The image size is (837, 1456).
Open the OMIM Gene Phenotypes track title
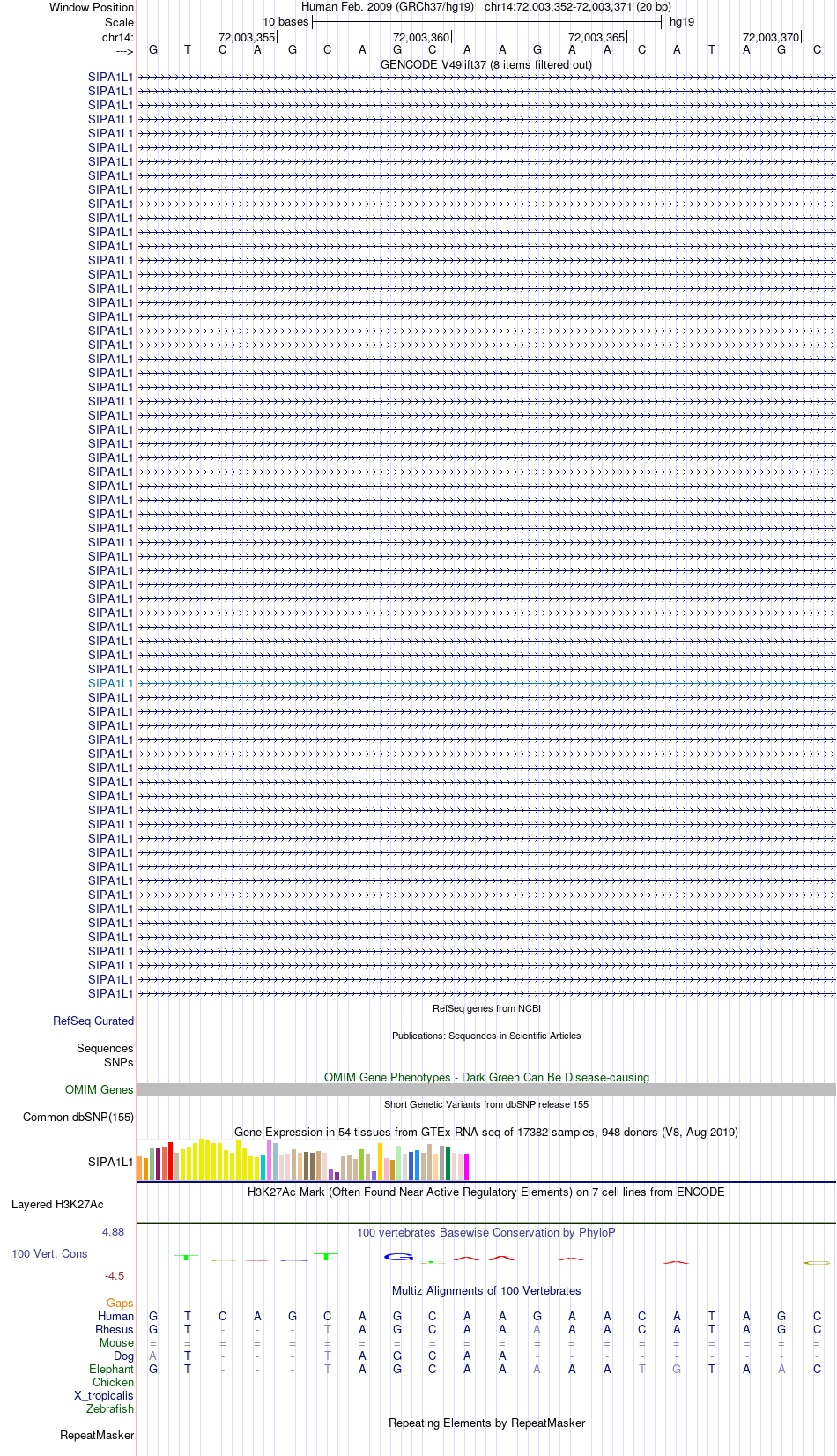486,1077
